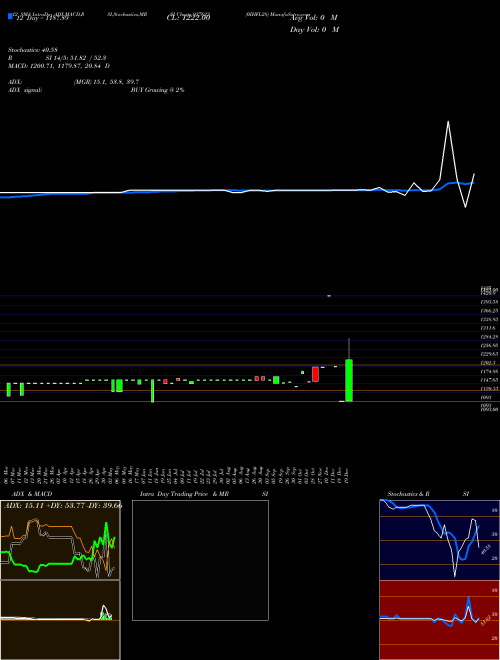Click the 'Avg Vol: 0 M' readout

[x=314, y=18]
